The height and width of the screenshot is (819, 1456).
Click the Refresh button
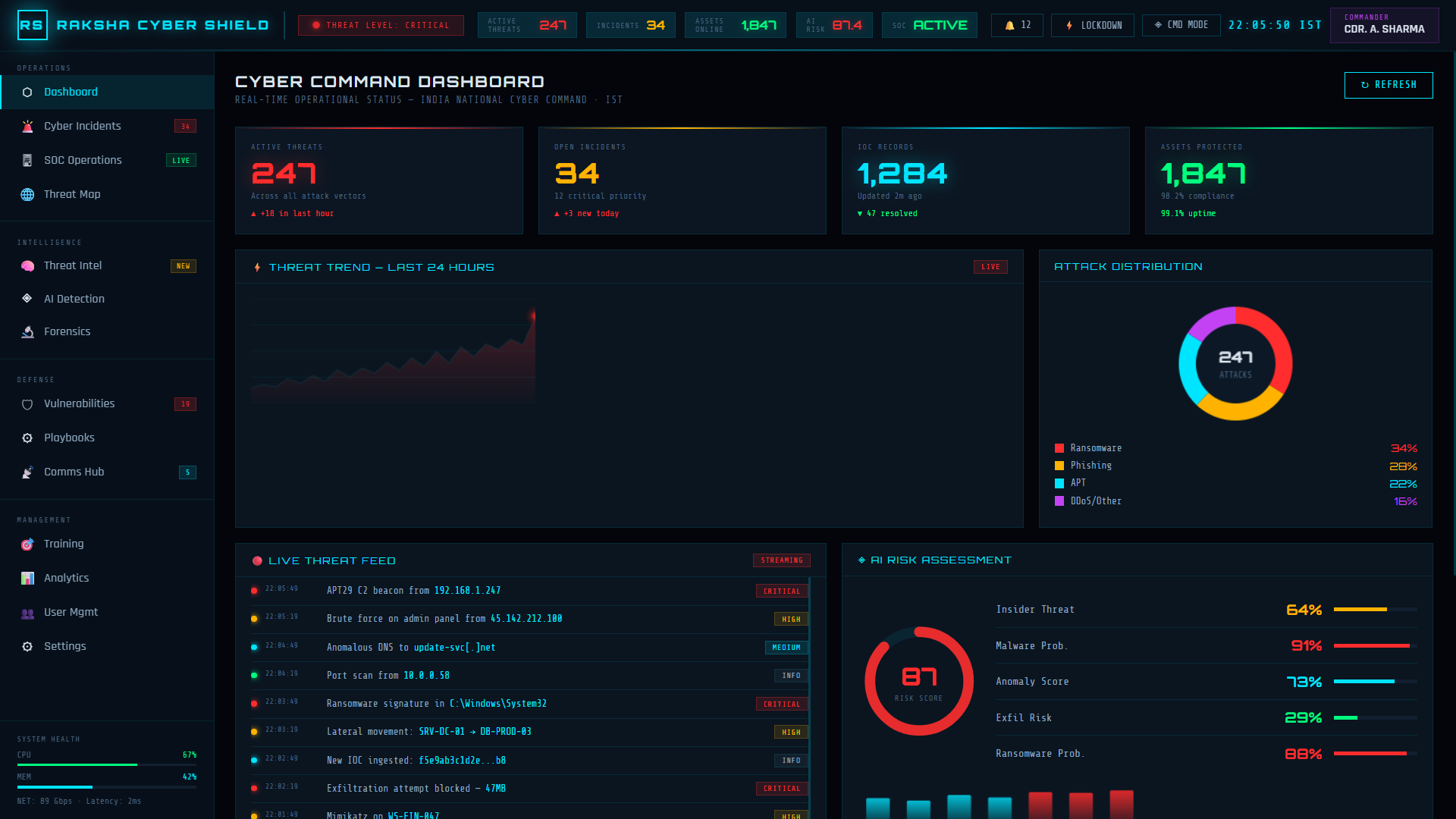point(1389,85)
